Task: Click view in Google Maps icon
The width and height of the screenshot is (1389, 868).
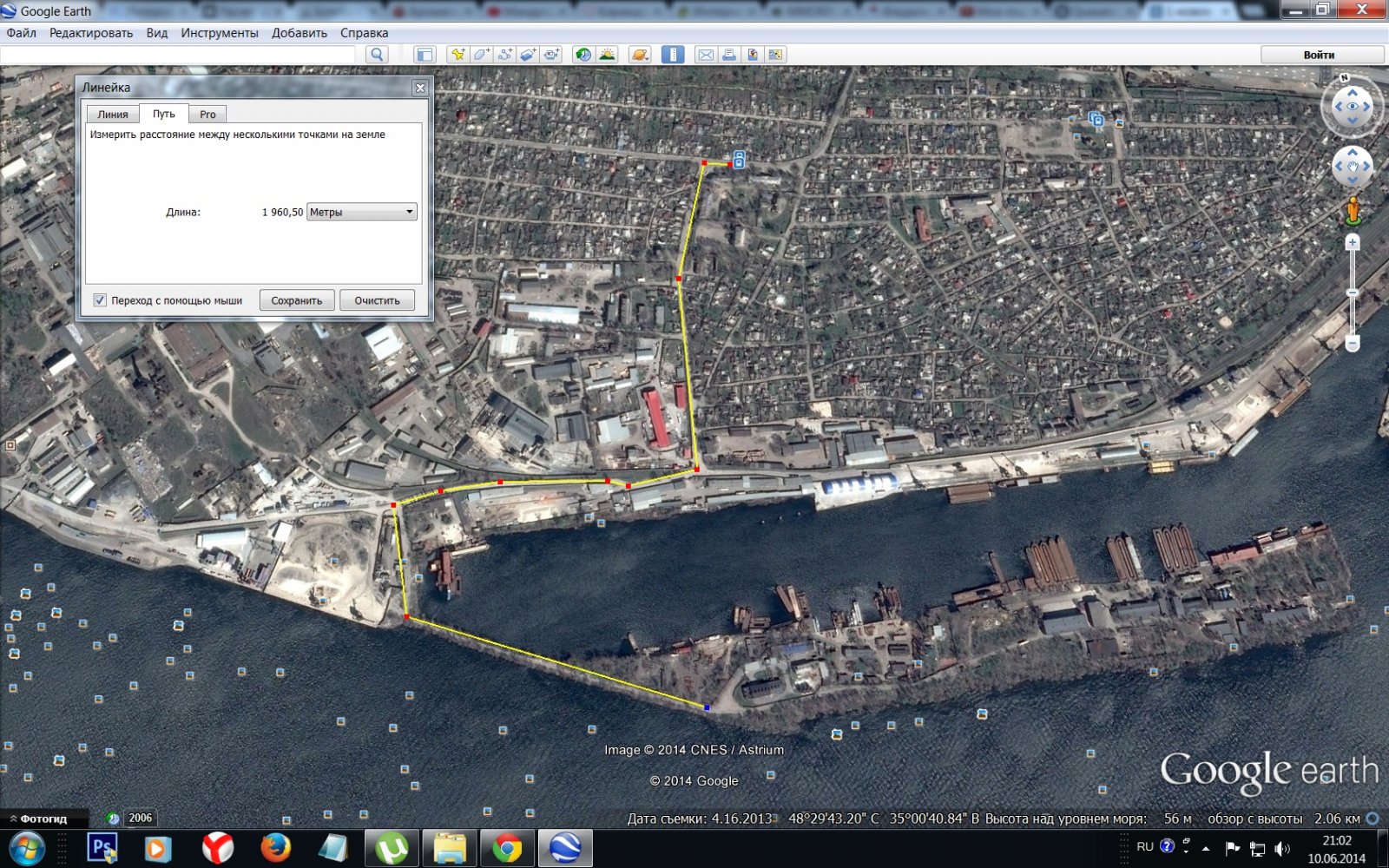Action: point(776,54)
